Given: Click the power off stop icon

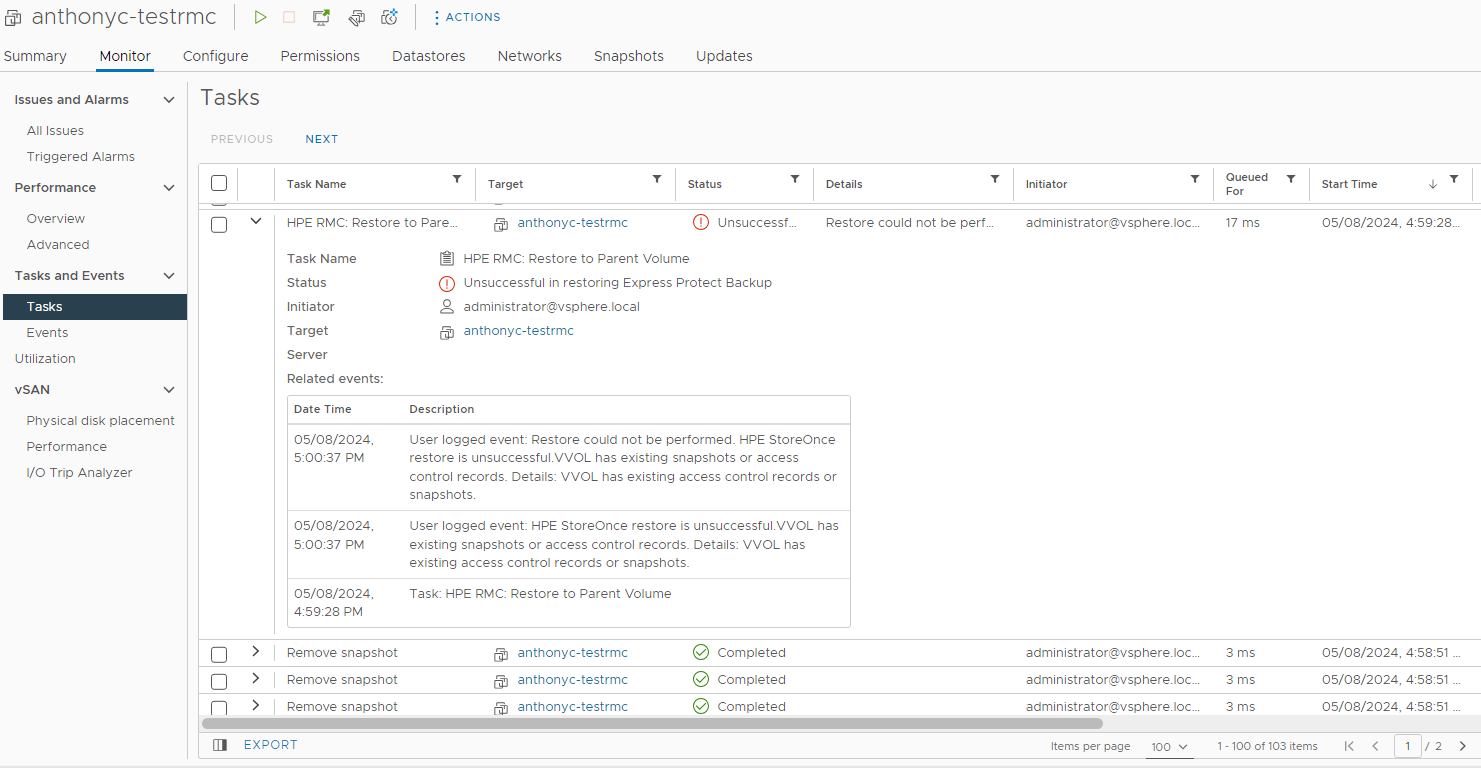Looking at the screenshot, I should (289, 17).
